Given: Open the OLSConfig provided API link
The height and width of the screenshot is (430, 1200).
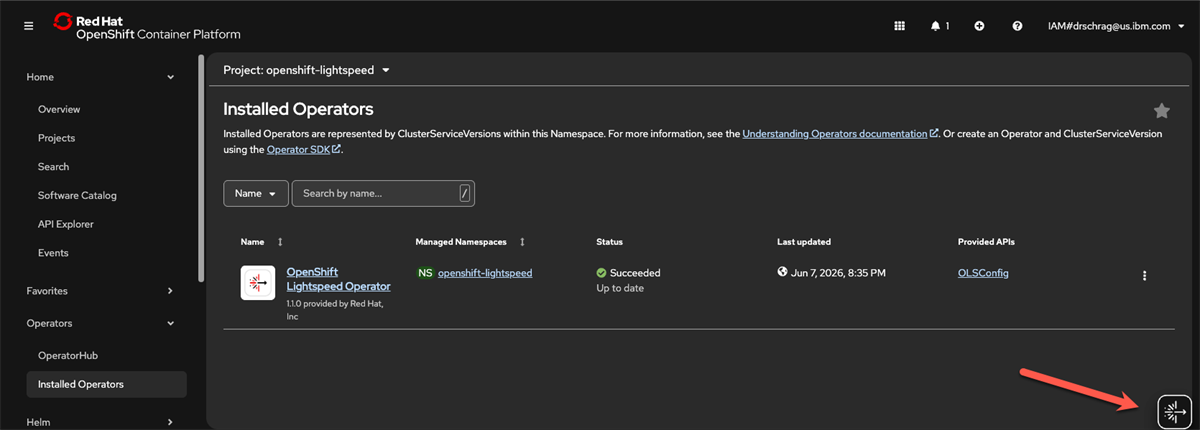Looking at the screenshot, I should pyautogui.click(x=983, y=273).
